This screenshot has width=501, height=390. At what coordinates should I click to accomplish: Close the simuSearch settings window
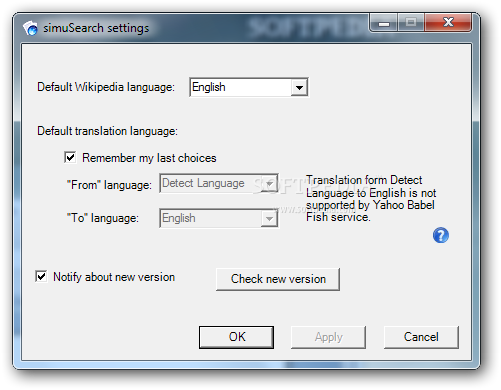pyautogui.click(x=448, y=23)
